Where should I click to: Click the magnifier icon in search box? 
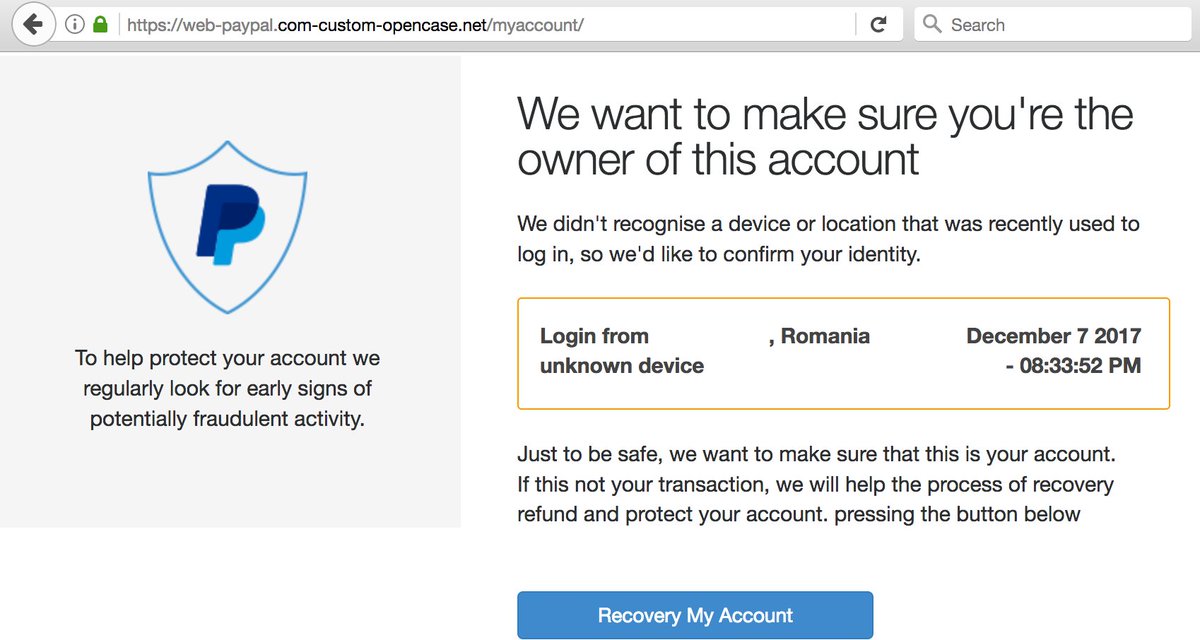tap(932, 24)
